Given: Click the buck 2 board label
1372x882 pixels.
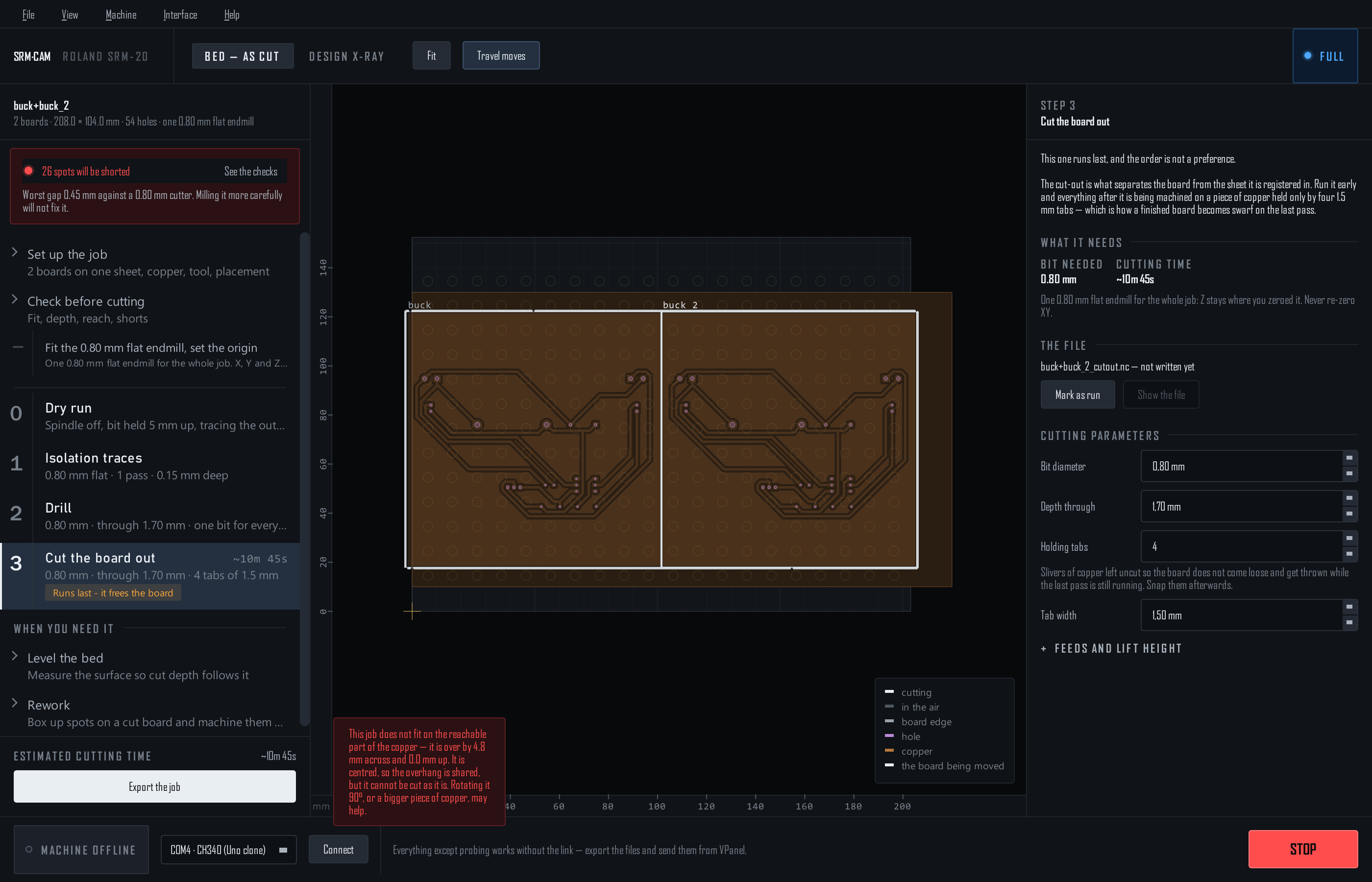Looking at the screenshot, I should point(680,305).
